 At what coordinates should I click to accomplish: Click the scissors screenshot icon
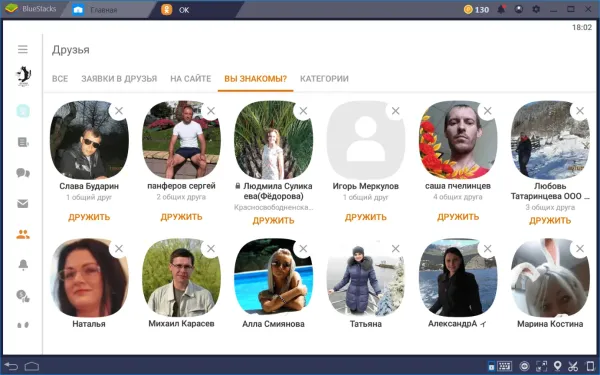click(573, 366)
